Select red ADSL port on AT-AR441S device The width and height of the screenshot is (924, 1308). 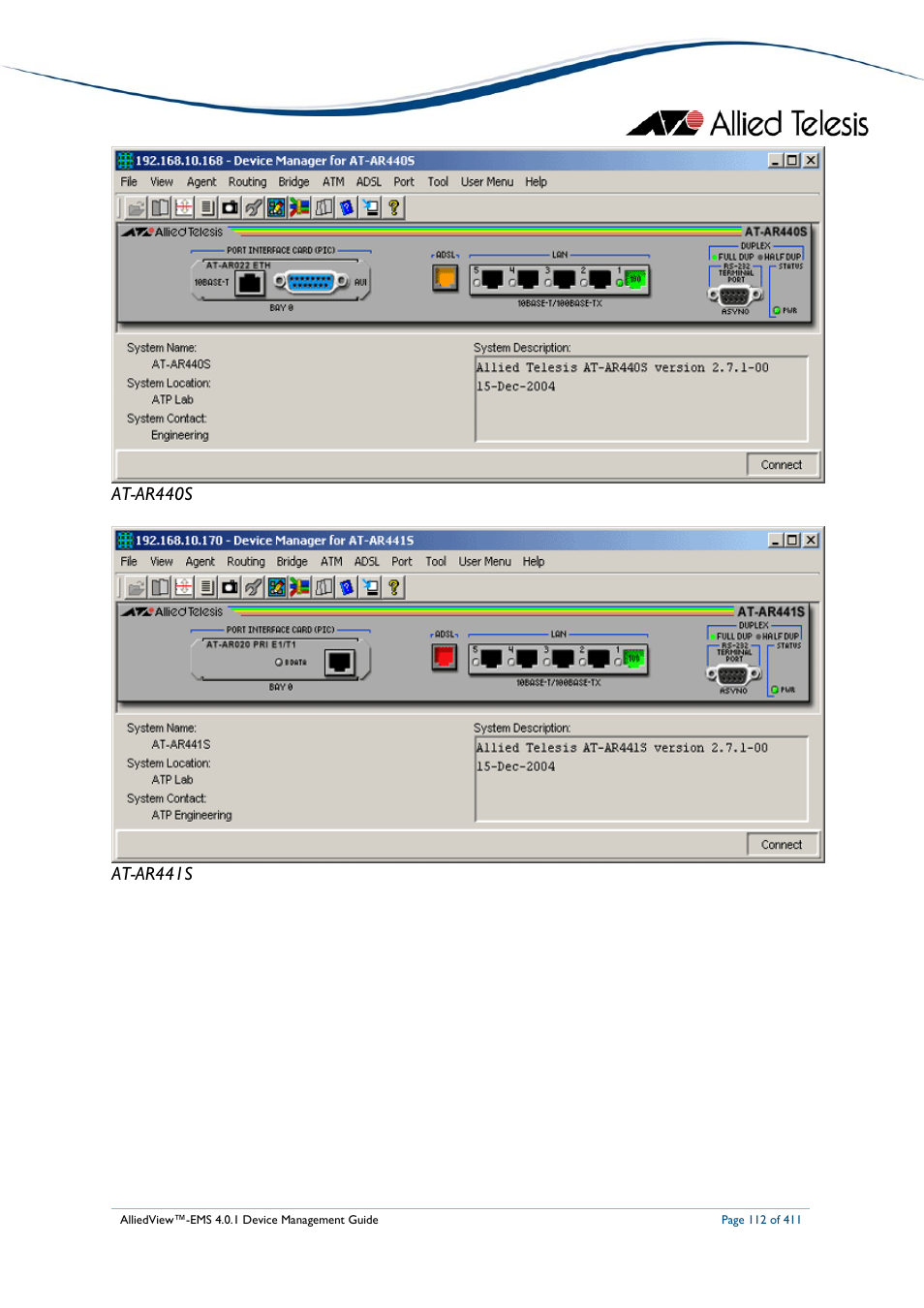tap(444, 658)
